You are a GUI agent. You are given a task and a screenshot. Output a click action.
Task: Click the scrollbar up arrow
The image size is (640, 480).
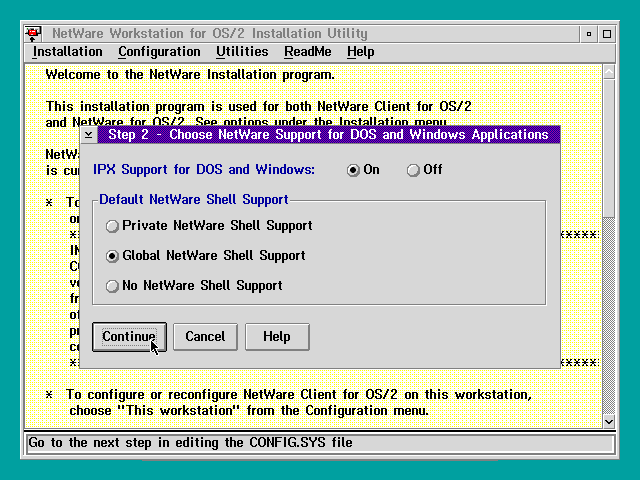click(609, 72)
